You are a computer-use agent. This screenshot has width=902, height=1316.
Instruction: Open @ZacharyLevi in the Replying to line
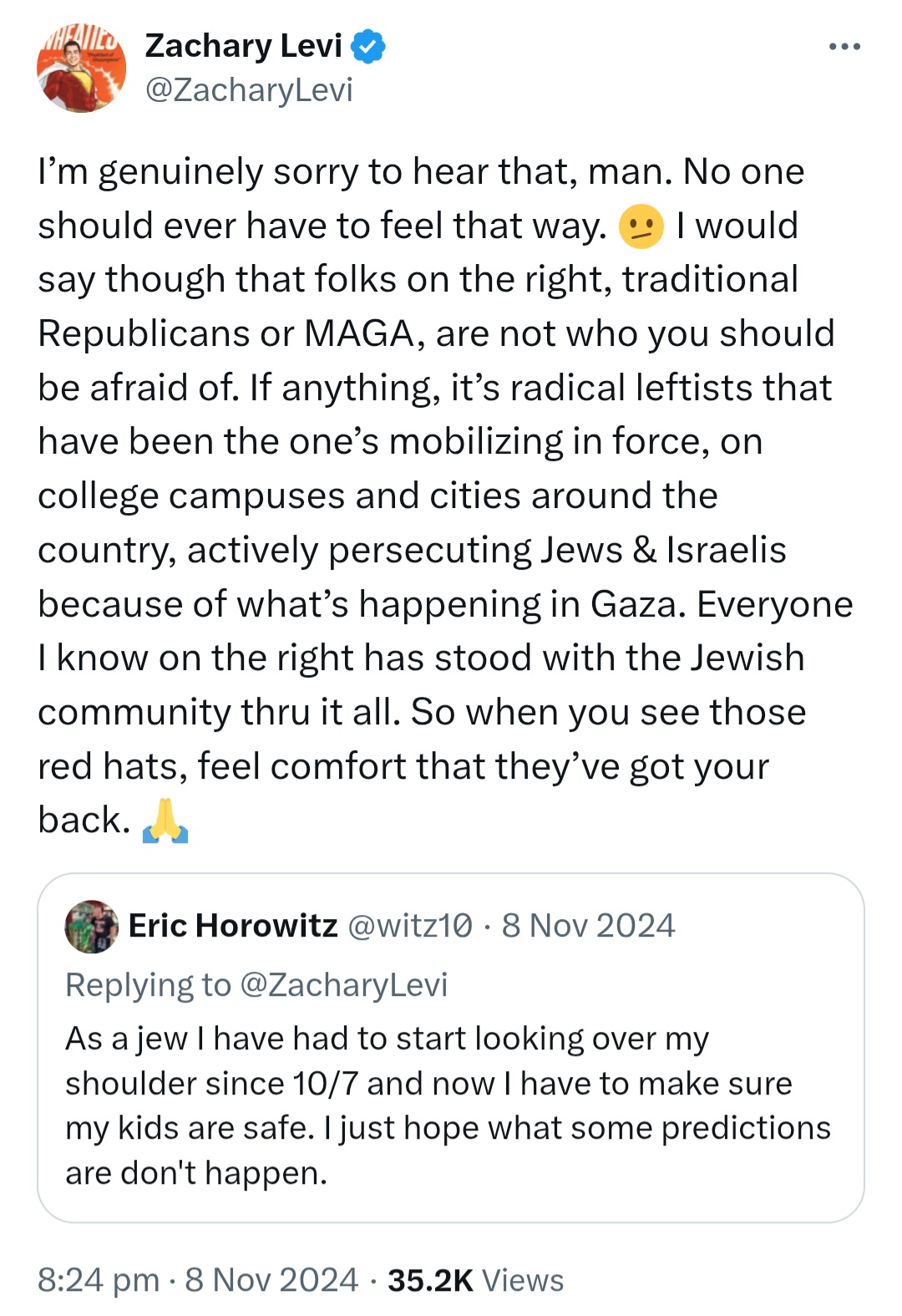click(344, 985)
